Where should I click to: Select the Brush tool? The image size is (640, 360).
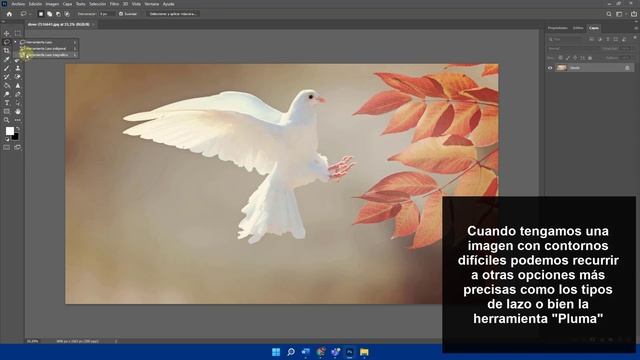pos(7,68)
